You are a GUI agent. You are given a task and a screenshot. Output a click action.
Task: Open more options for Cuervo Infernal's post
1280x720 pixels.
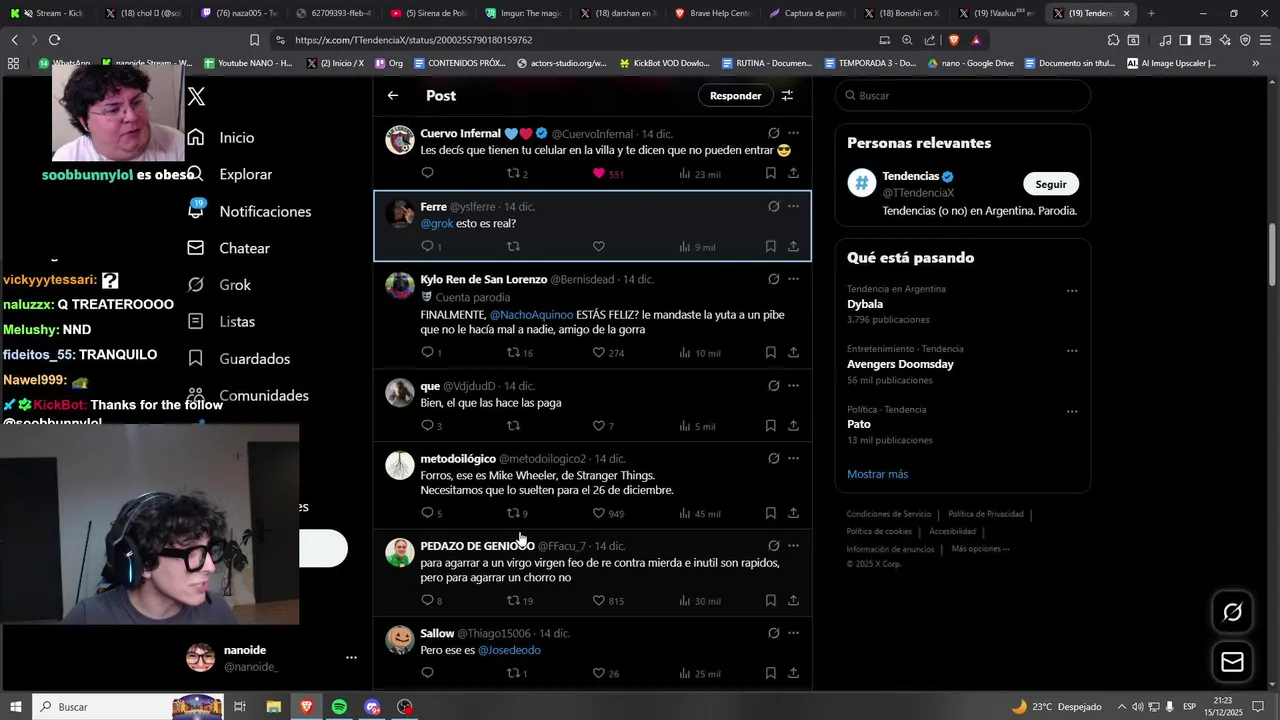793,133
